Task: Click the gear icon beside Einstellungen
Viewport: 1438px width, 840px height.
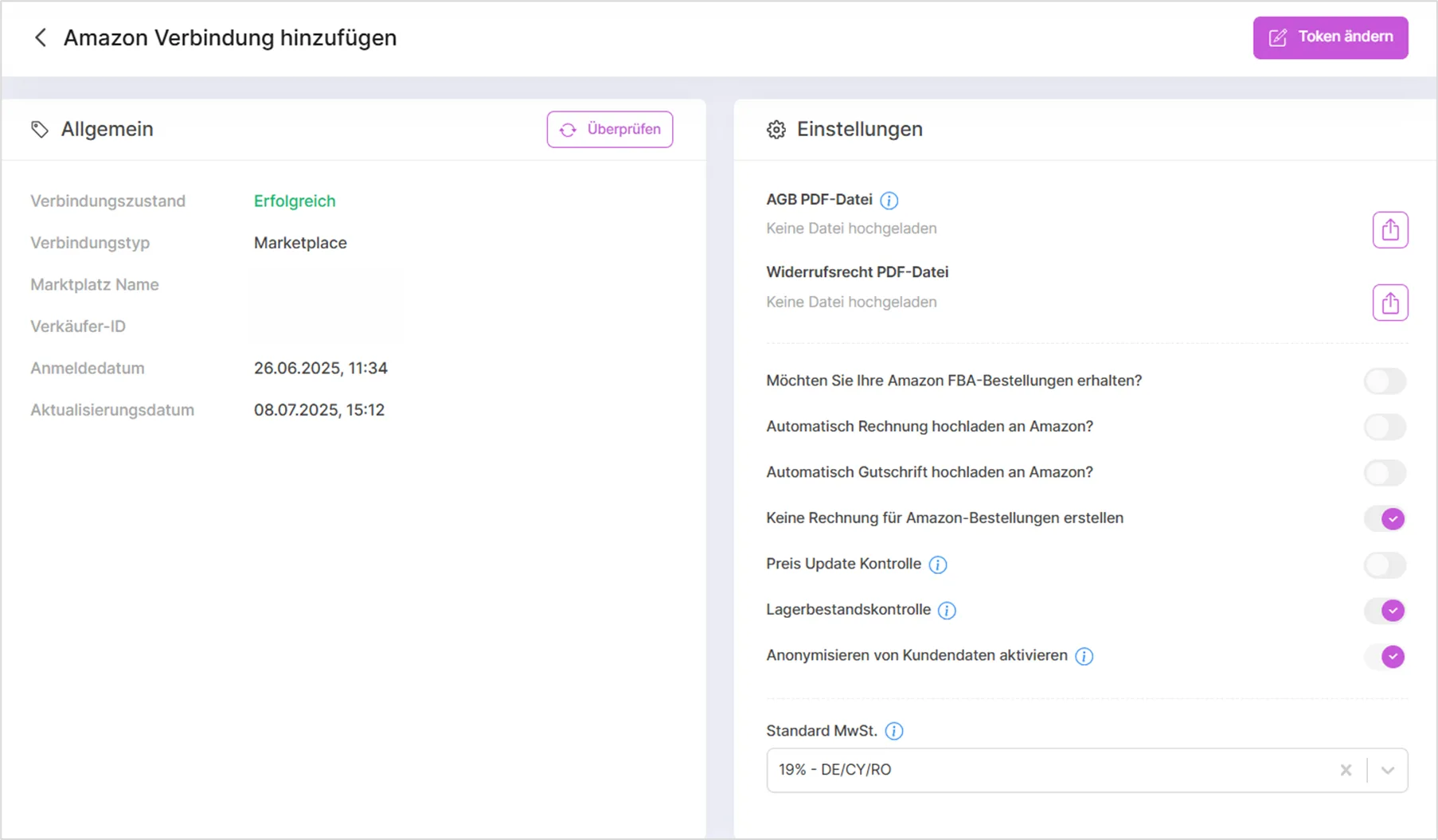Action: point(776,130)
